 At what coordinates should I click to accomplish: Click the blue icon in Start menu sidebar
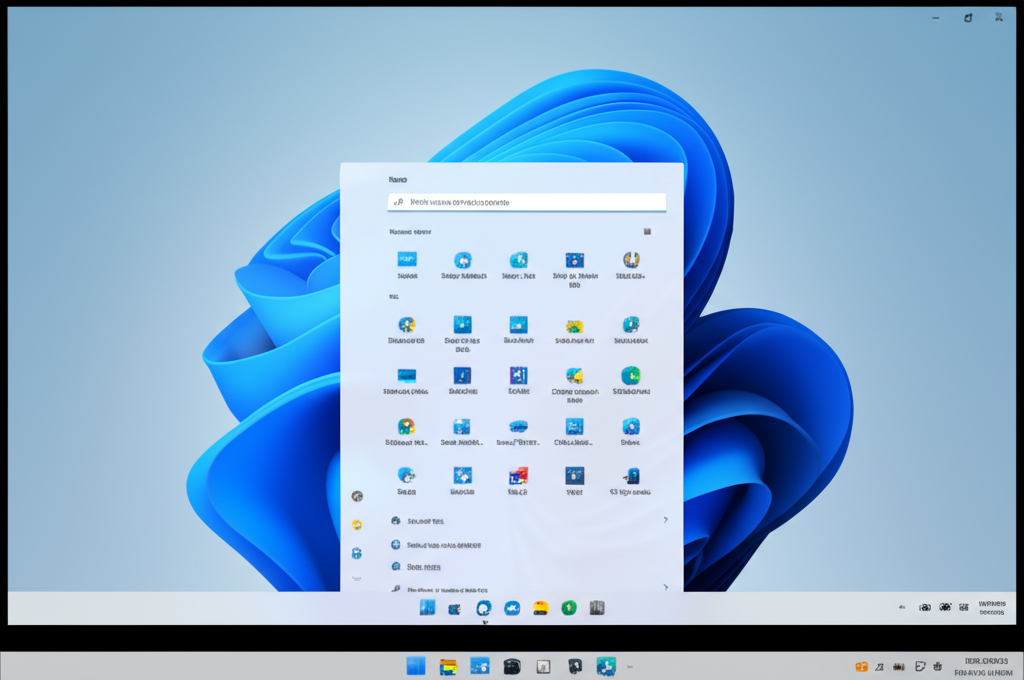tap(357, 553)
